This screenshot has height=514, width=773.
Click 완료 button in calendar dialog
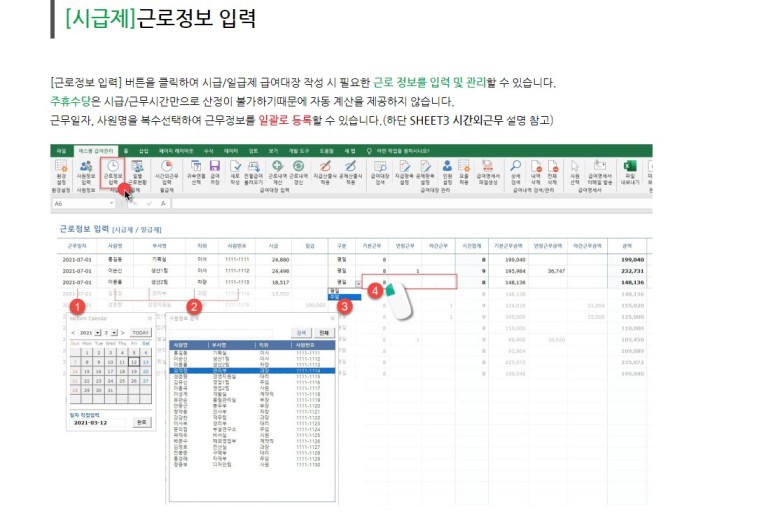pyautogui.click(x=141, y=422)
